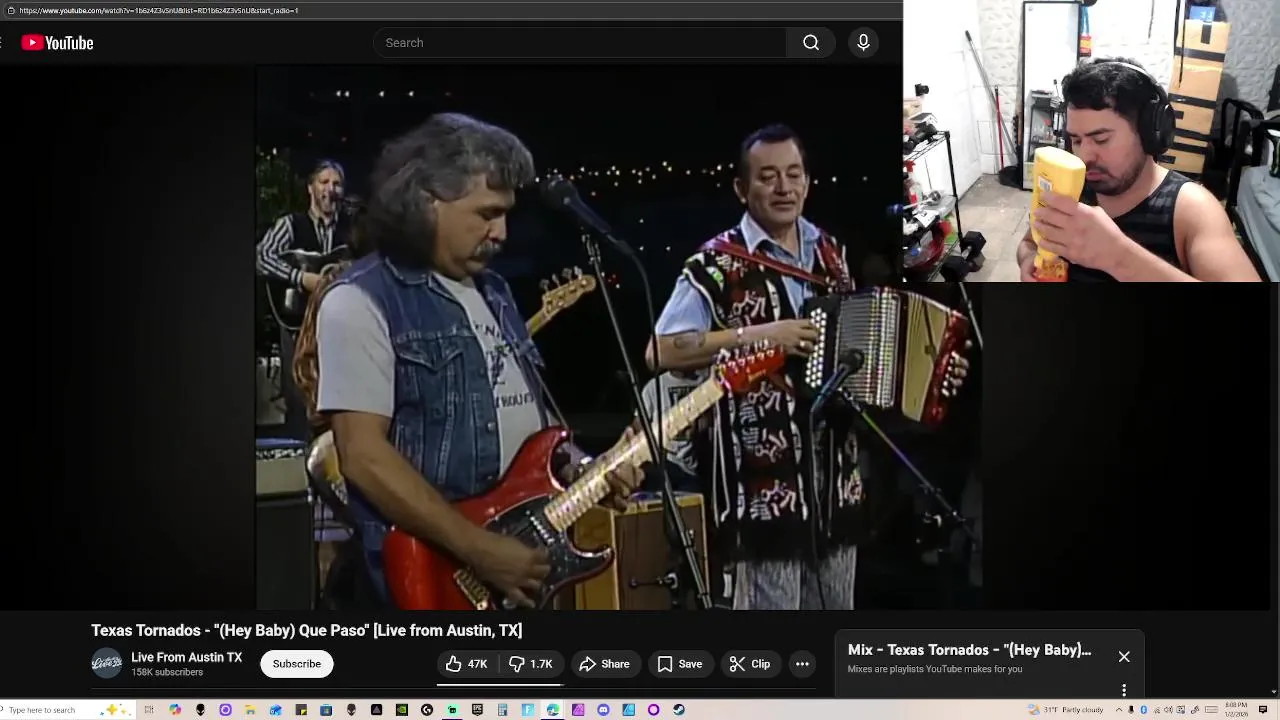Open Affinity Designer taskbar icon
1280x720 pixels.
coord(628,710)
